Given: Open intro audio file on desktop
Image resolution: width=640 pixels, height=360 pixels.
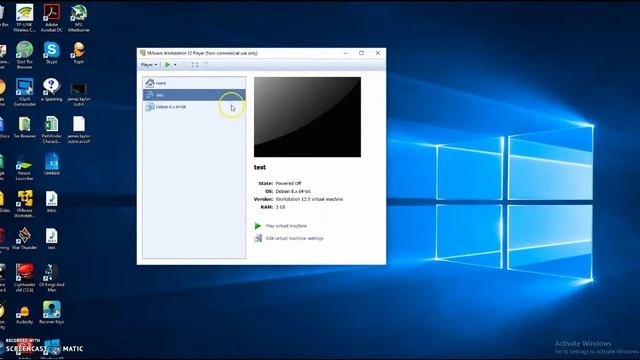Looking at the screenshot, I should [51, 202].
